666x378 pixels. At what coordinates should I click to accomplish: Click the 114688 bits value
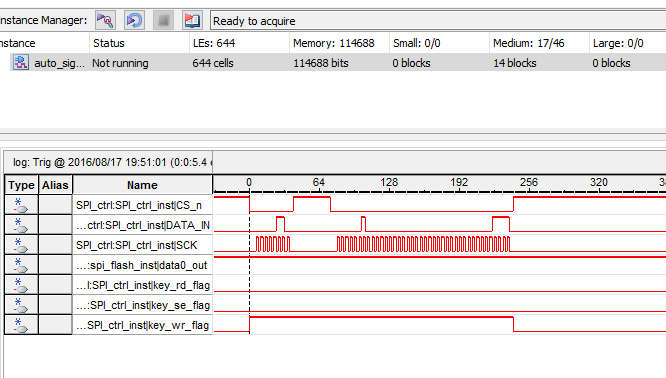pyautogui.click(x=321, y=63)
